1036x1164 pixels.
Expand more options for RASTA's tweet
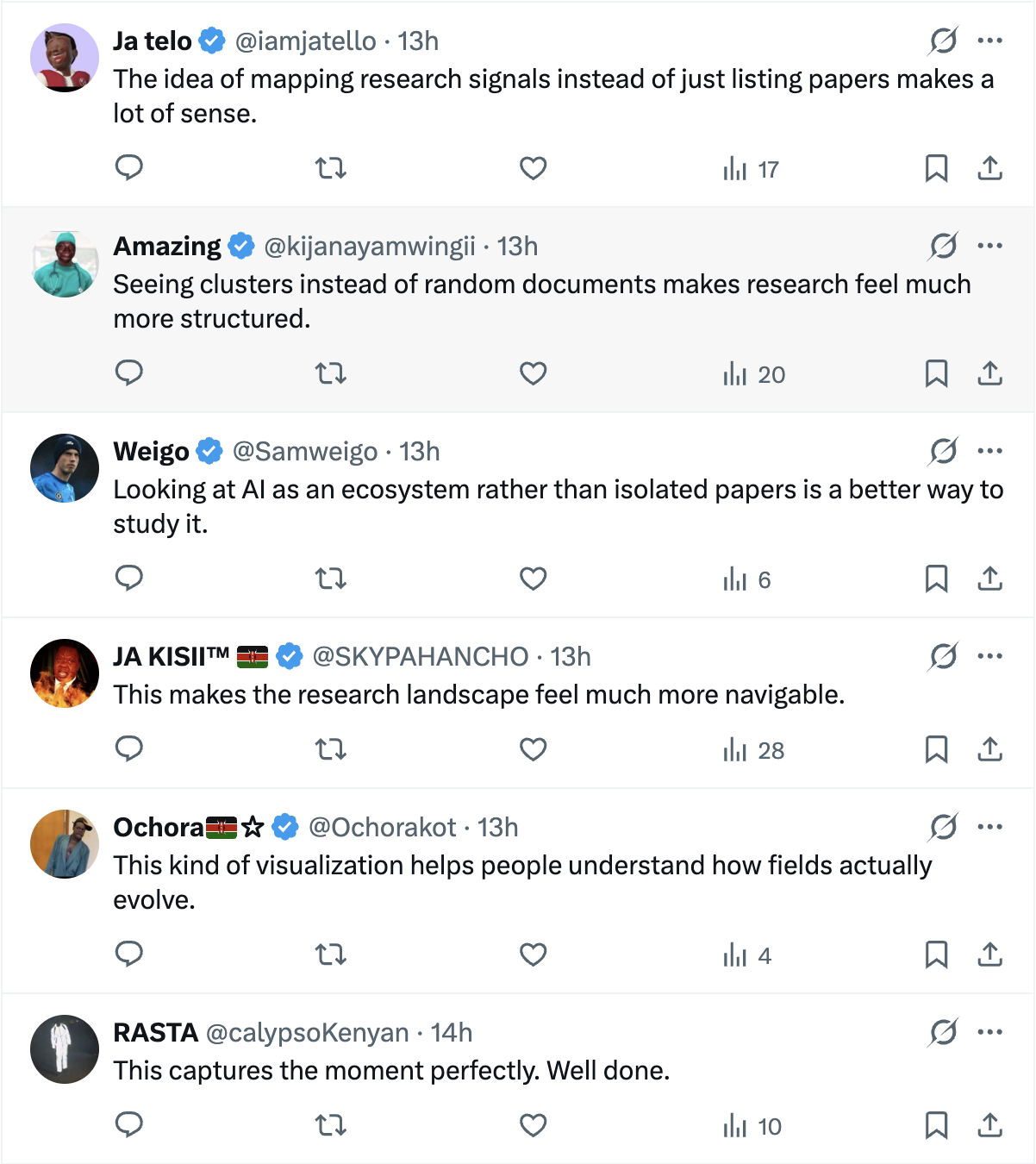990,1032
